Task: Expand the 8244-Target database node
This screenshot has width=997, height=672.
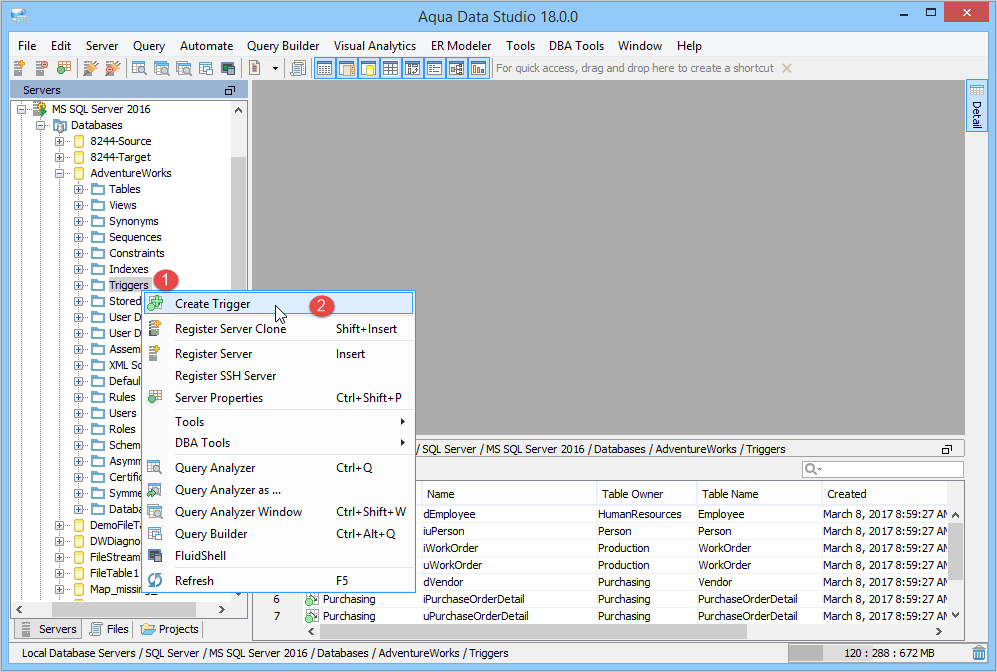Action: pyautogui.click(x=59, y=157)
